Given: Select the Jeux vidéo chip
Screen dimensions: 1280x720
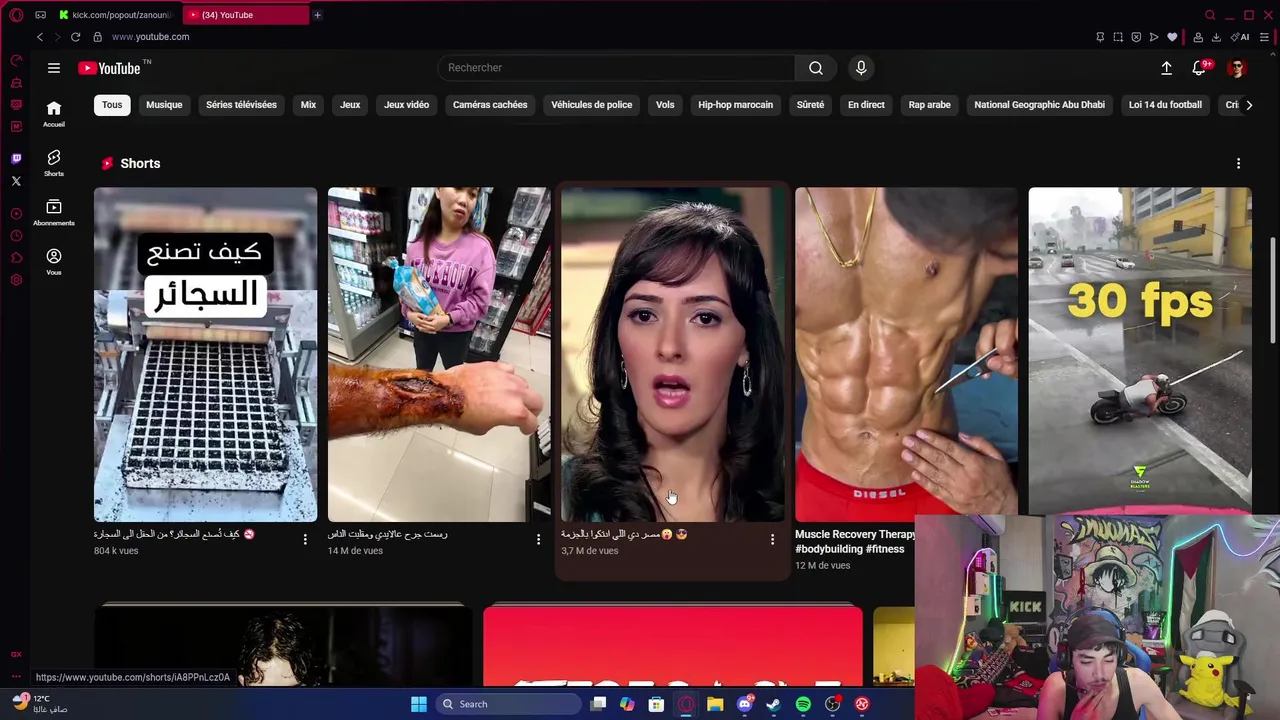Looking at the screenshot, I should pos(406,104).
